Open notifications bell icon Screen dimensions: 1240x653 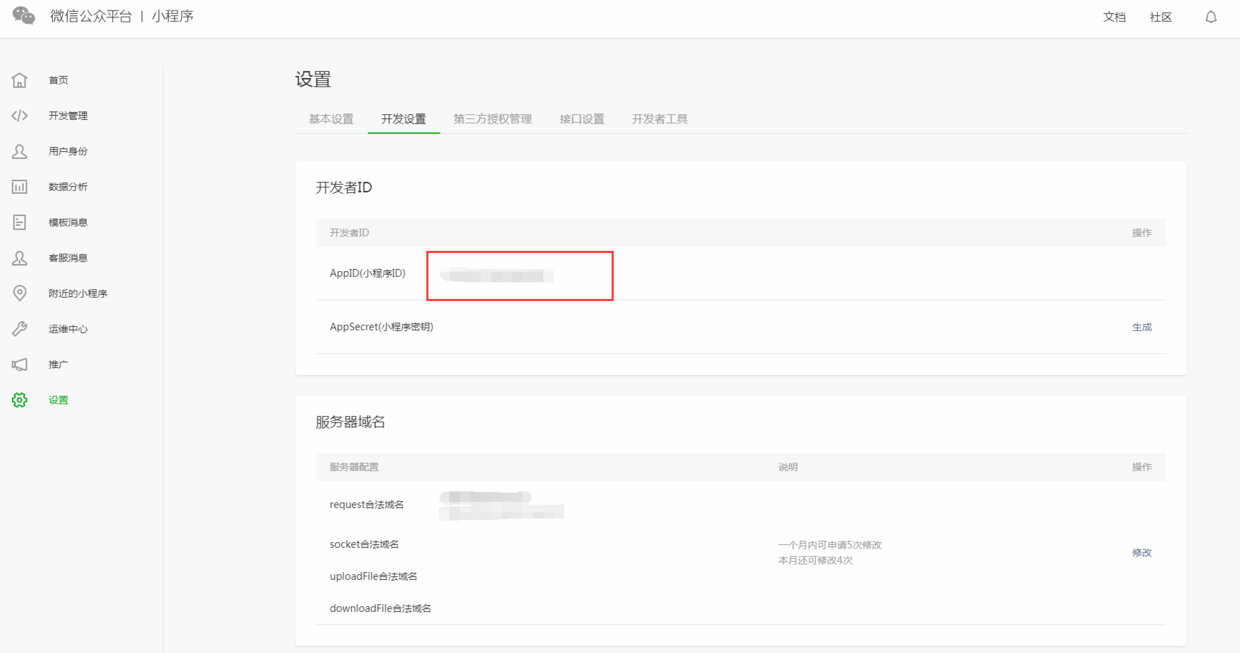pyautogui.click(x=1211, y=17)
